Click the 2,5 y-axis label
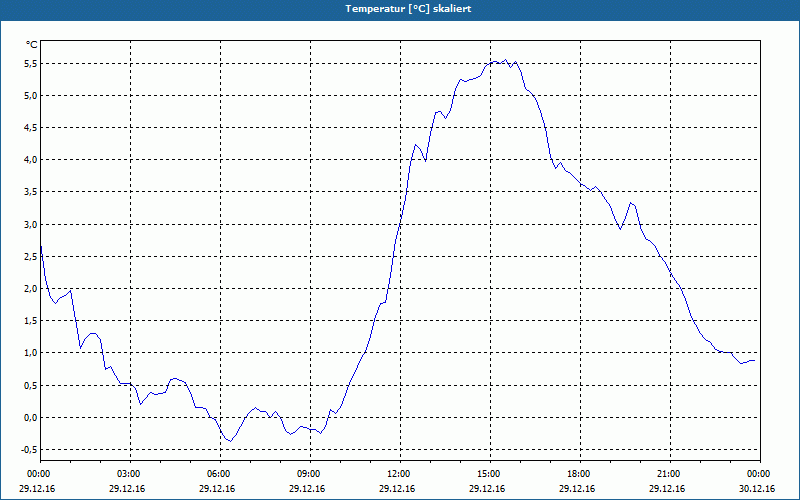Screen dimensions: 800x500 coord(31,257)
